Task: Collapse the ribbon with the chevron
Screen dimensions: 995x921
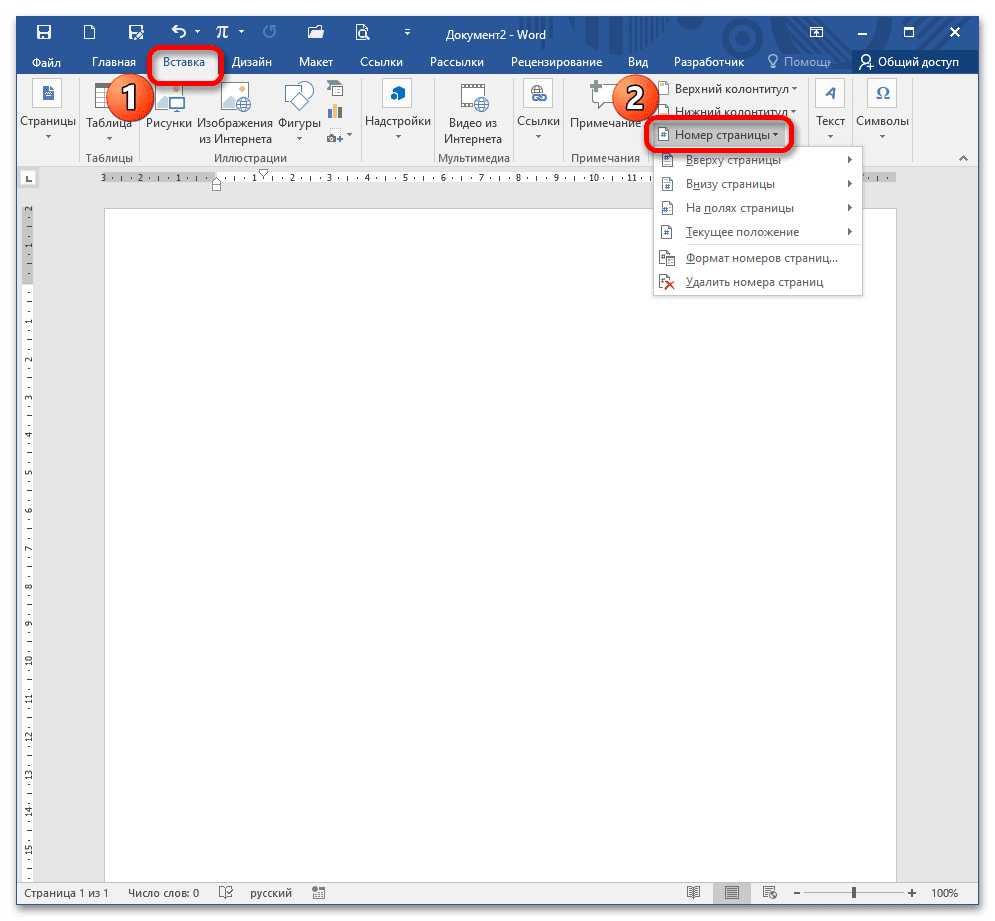Action: [963, 158]
